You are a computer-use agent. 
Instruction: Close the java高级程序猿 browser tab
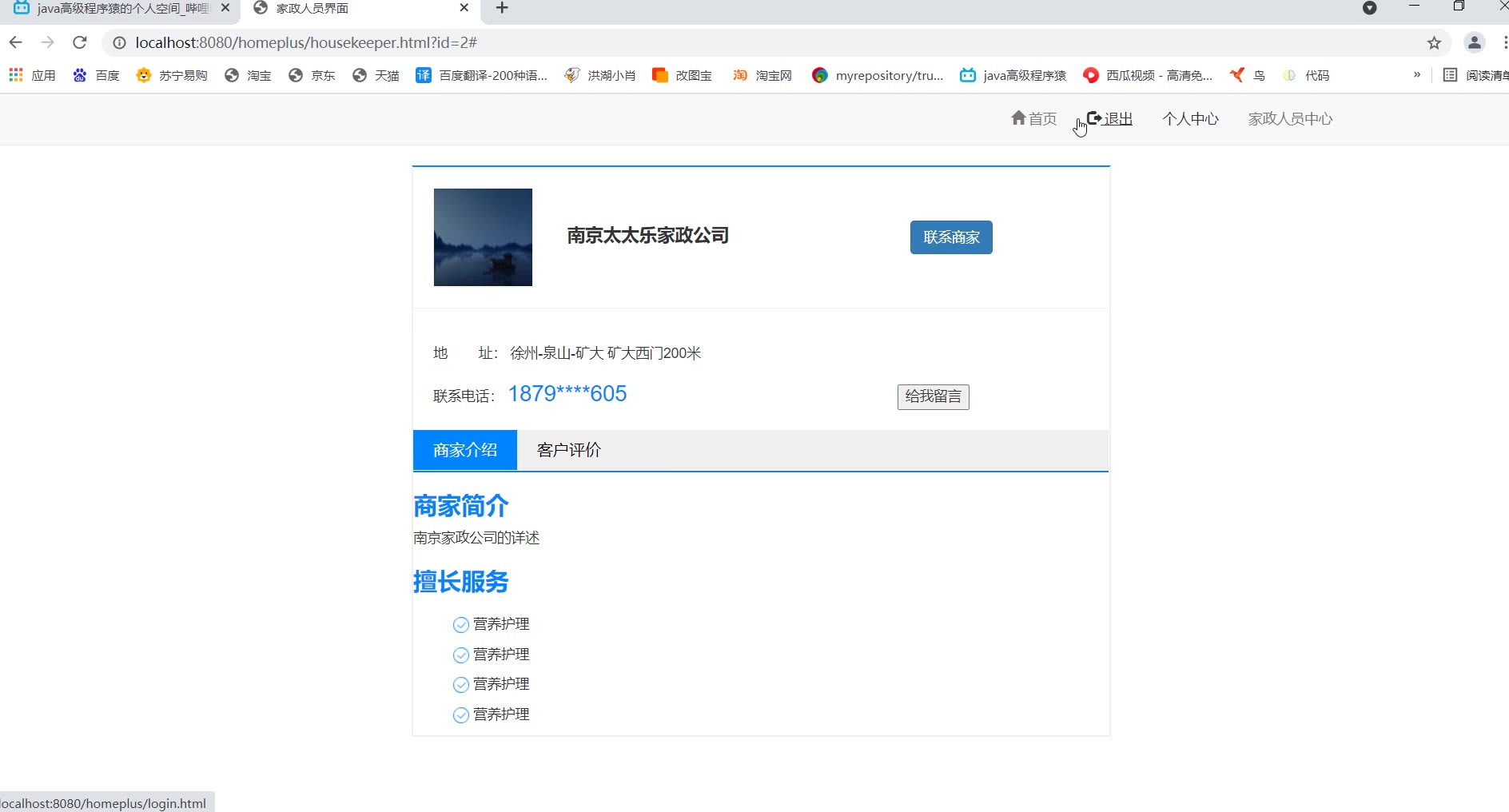(x=225, y=8)
